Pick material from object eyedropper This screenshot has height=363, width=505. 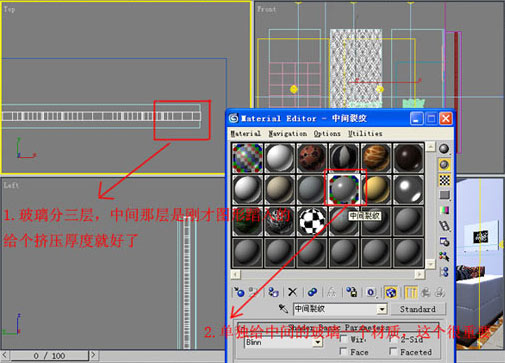[283, 309]
